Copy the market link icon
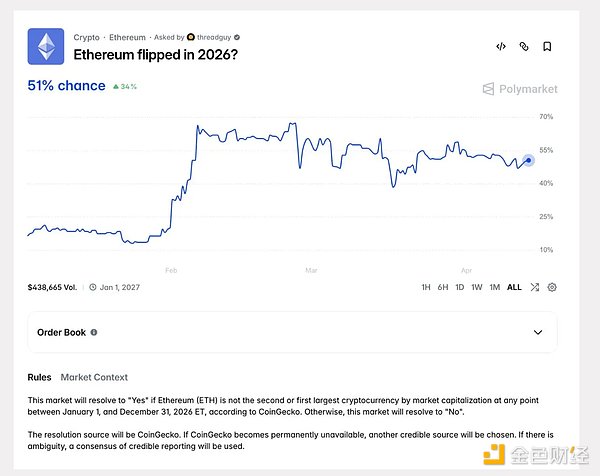 (524, 46)
